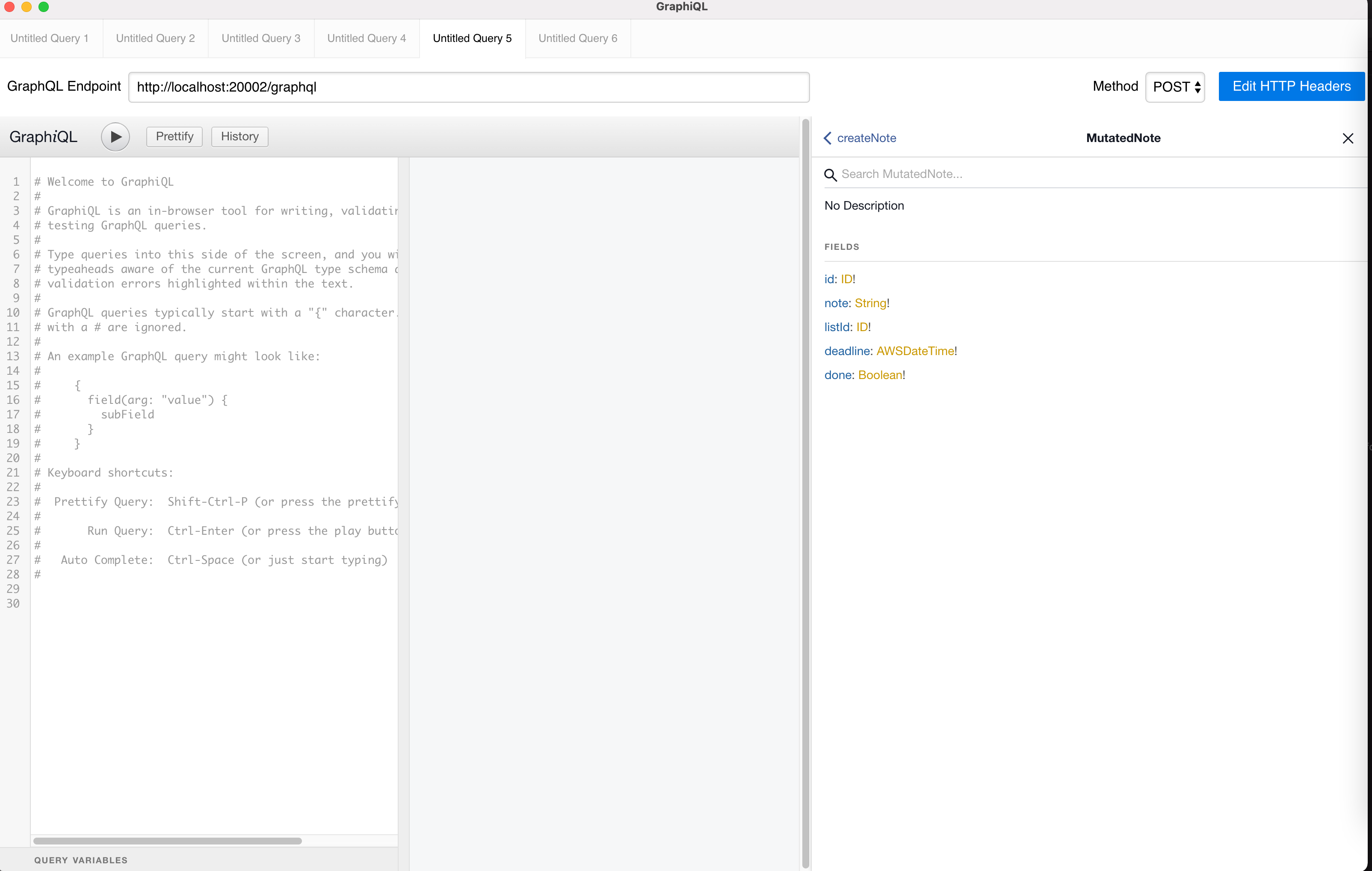This screenshot has width=1372, height=871.
Task: Click editor line "# Keyboard shortcuts:"
Action: 103,473
